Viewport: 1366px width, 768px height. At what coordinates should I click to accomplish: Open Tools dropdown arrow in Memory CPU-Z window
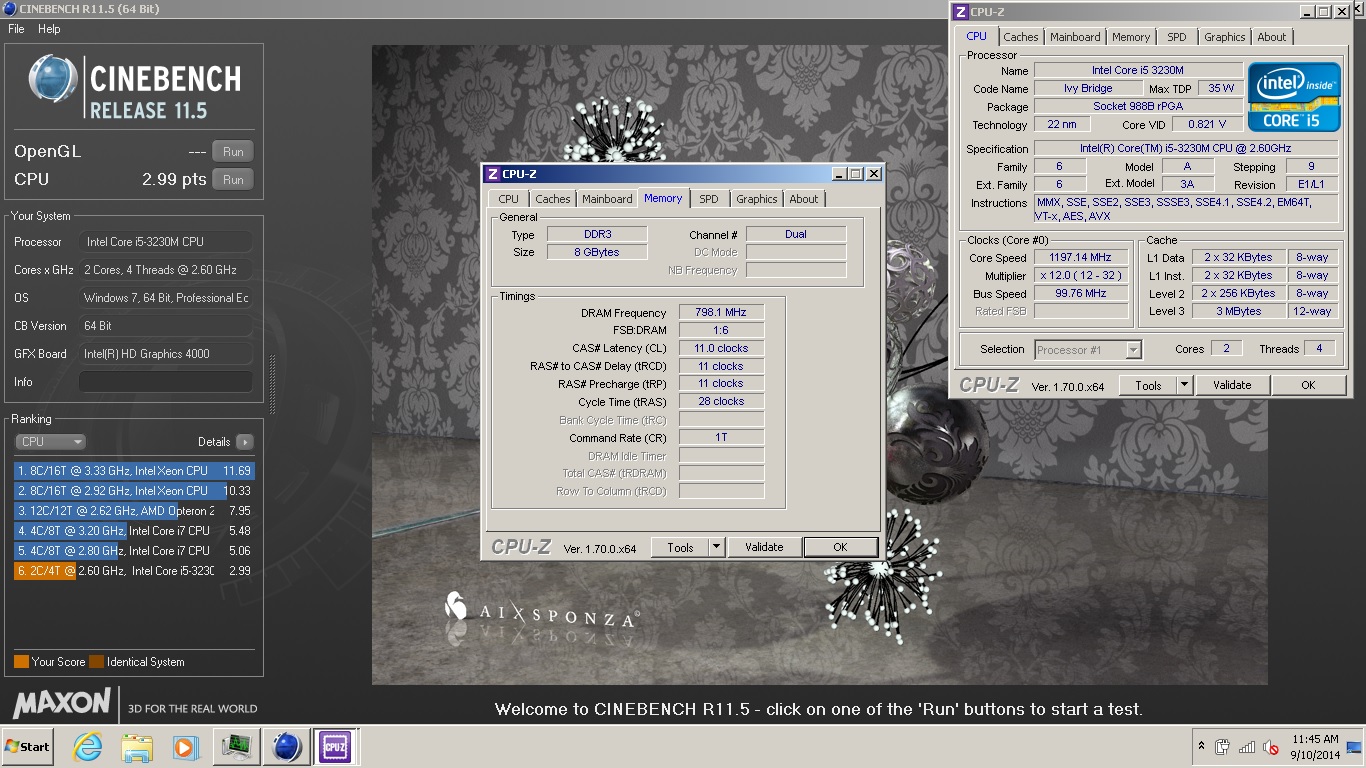pos(716,547)
